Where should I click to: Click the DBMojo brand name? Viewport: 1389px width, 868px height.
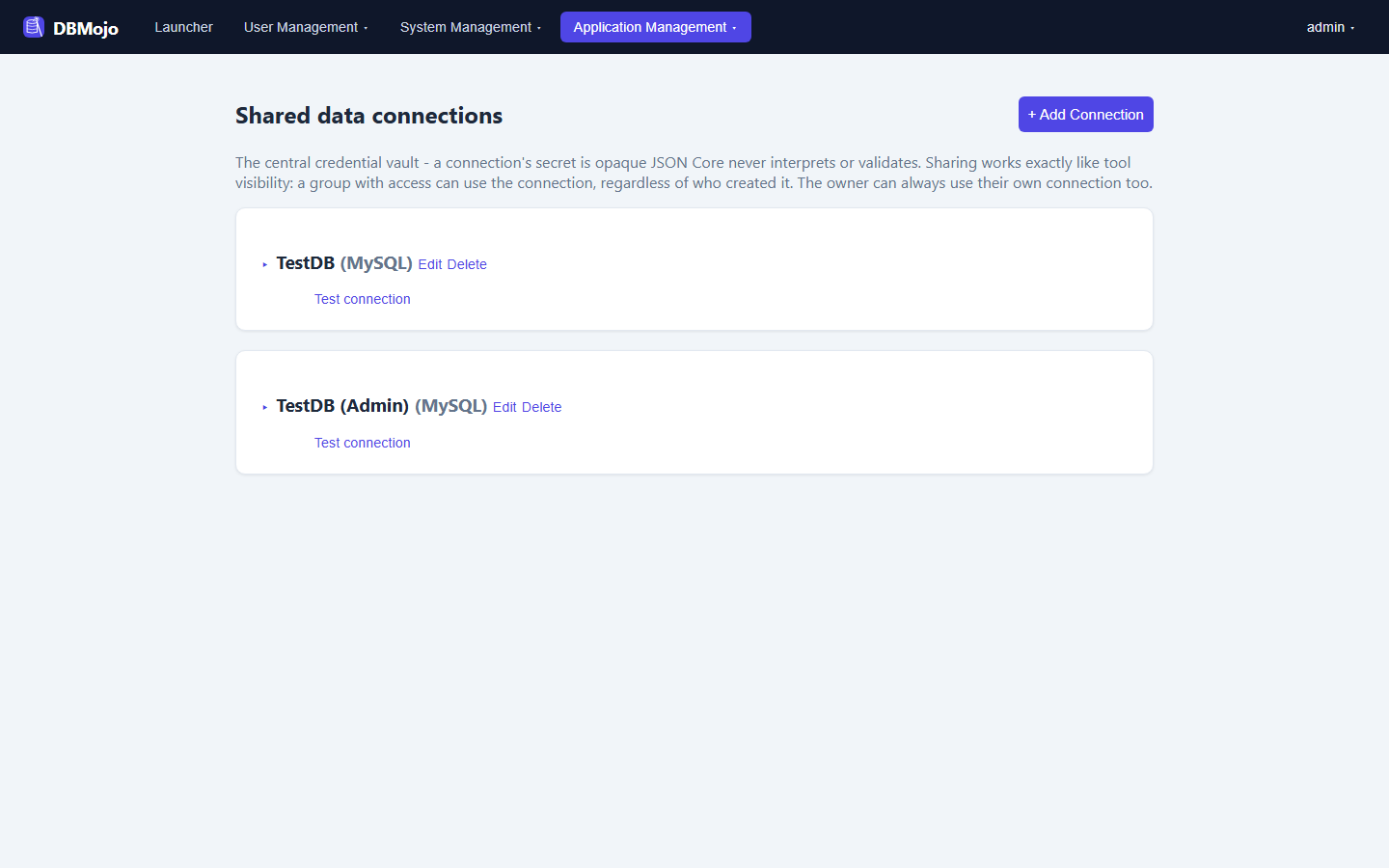coord(86,28)
